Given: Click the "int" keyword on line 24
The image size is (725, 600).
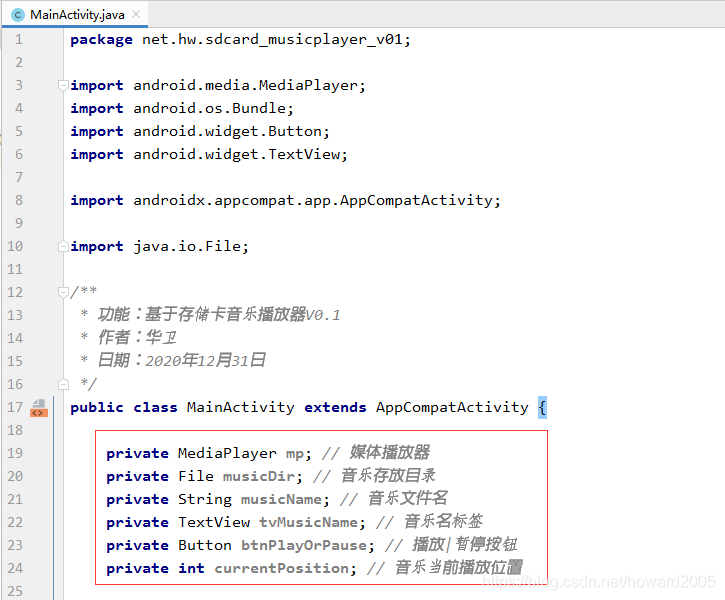Looking at the screenshot, I should (191, 568).
